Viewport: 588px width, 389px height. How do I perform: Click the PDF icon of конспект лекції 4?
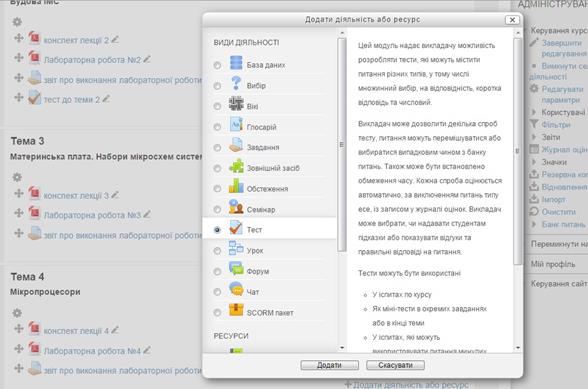[x=34, y=328]
